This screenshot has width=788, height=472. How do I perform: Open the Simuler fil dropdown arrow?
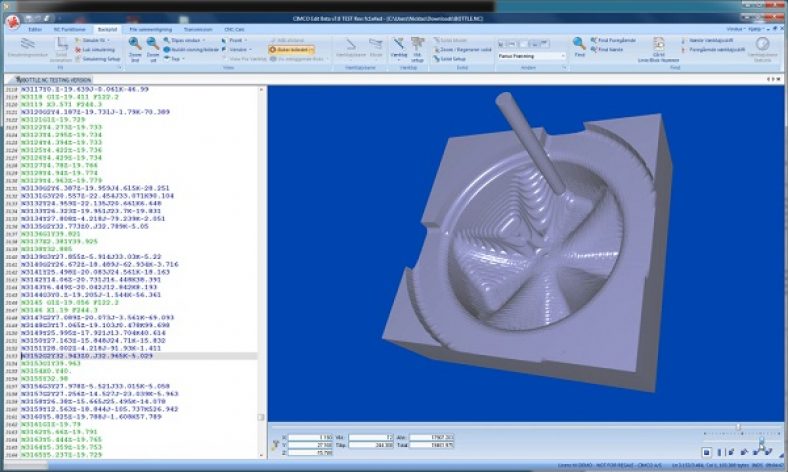pyautogui.click(x=108, y=40)
